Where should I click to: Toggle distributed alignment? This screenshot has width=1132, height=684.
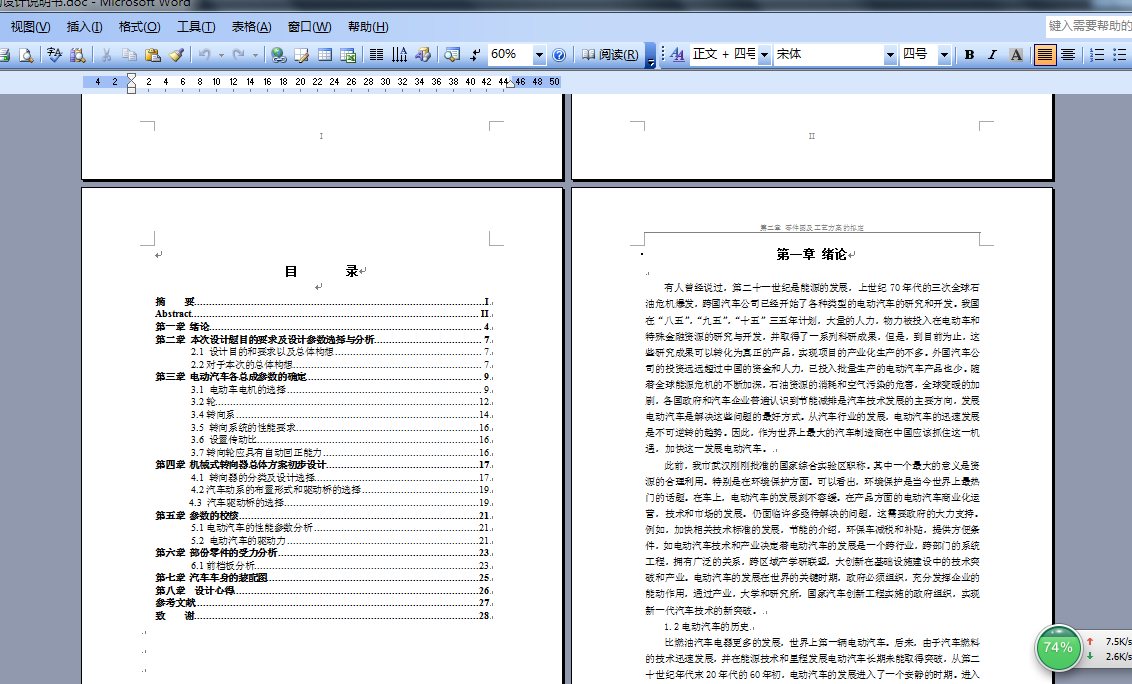point(1068,55)
